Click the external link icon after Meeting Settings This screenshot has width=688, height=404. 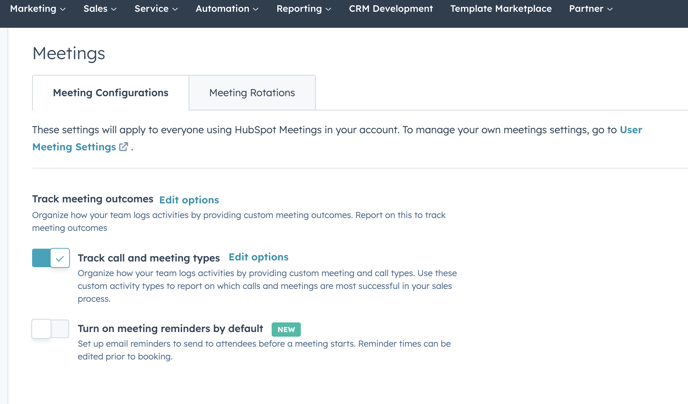(x=124, y=147)
